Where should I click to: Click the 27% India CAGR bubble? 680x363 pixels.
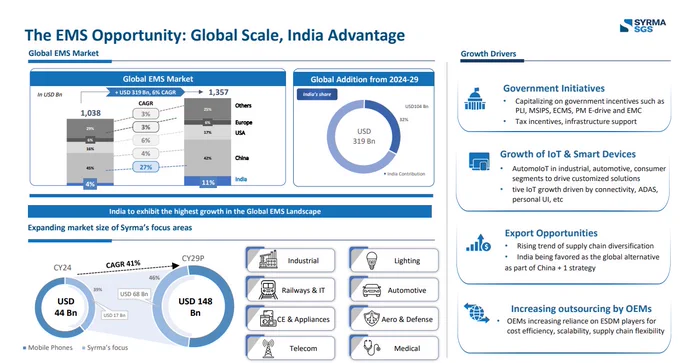click(x=146, y=167)
